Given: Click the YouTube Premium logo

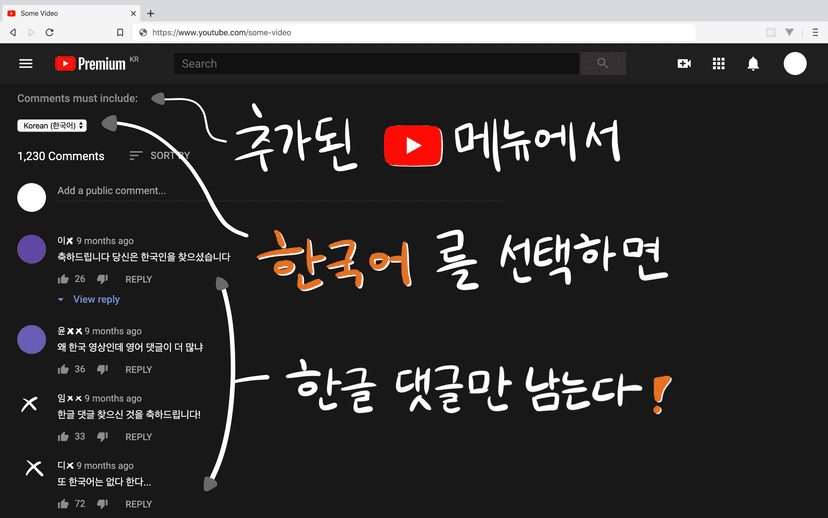Looking at the screenshot, I should pos(90,64).
